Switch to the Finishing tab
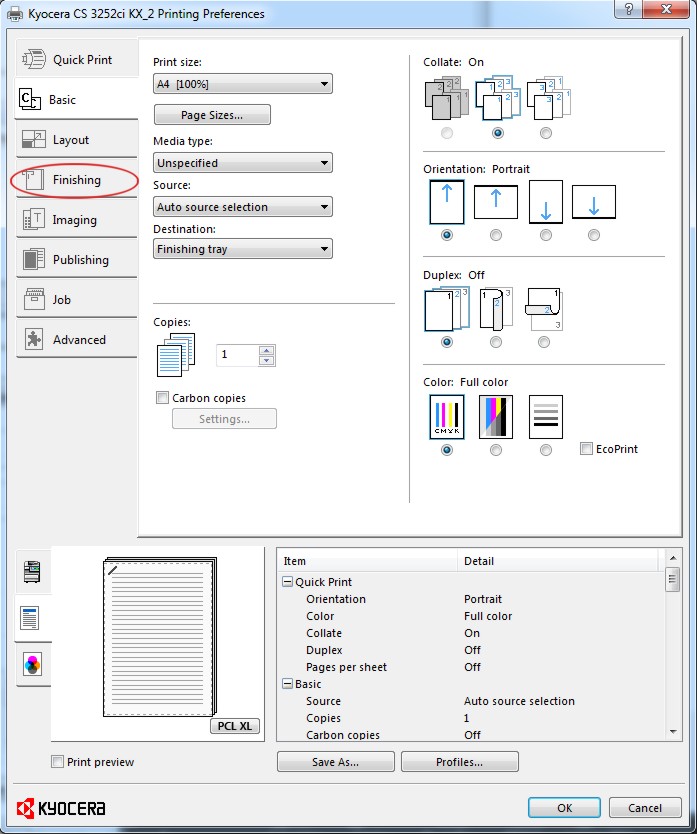This screenshot has height=834, width=697. click(77, 180)
